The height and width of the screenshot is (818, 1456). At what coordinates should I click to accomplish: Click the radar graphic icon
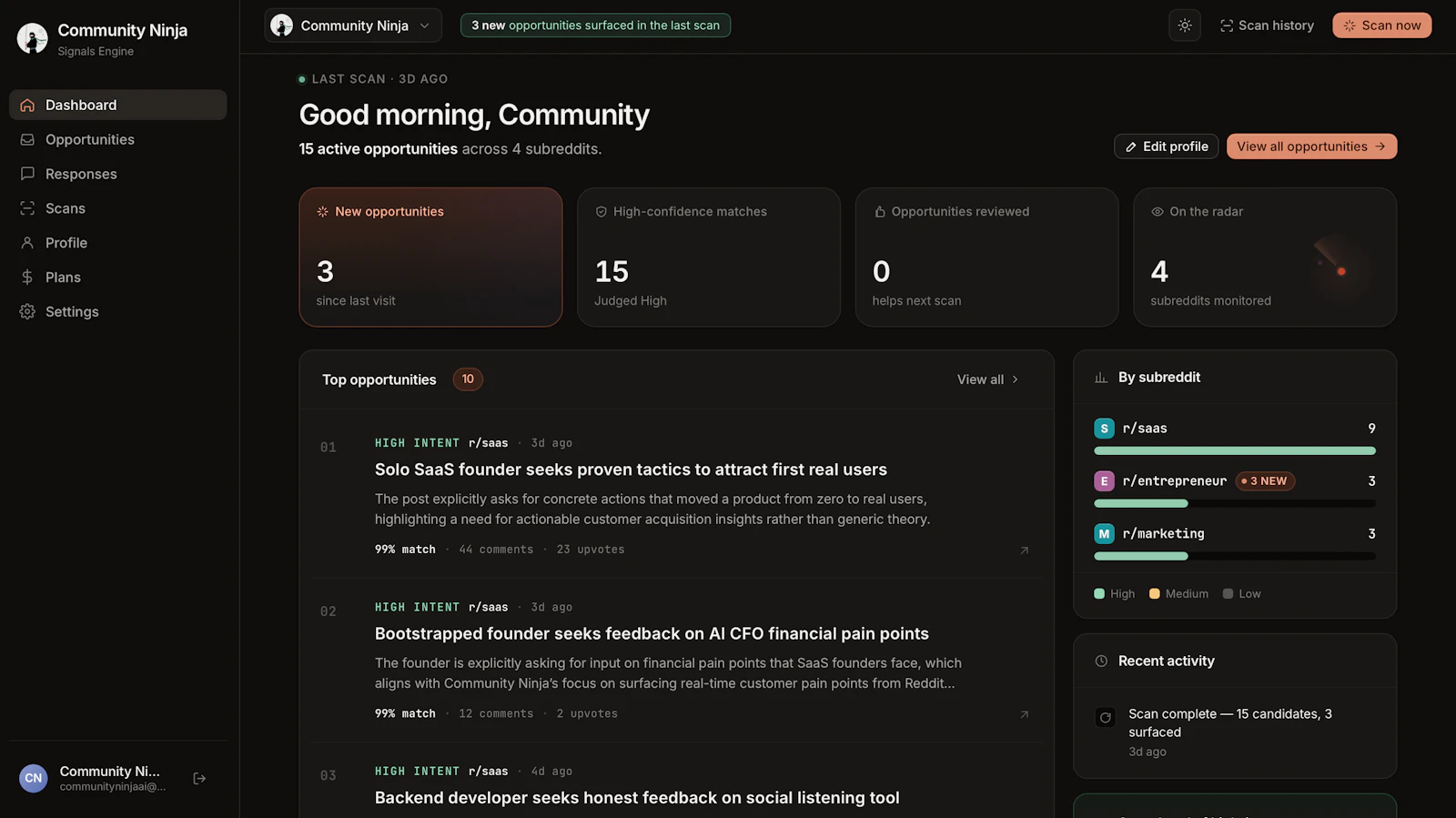(x=1340, y=269)
